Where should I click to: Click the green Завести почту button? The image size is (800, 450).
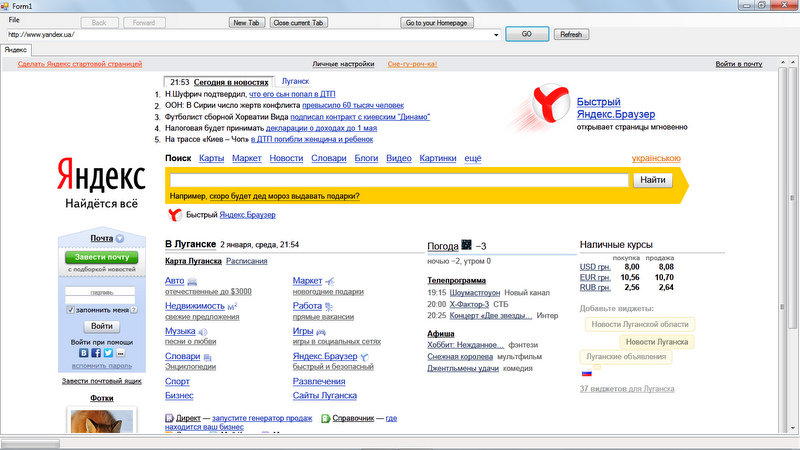point(102,257)
